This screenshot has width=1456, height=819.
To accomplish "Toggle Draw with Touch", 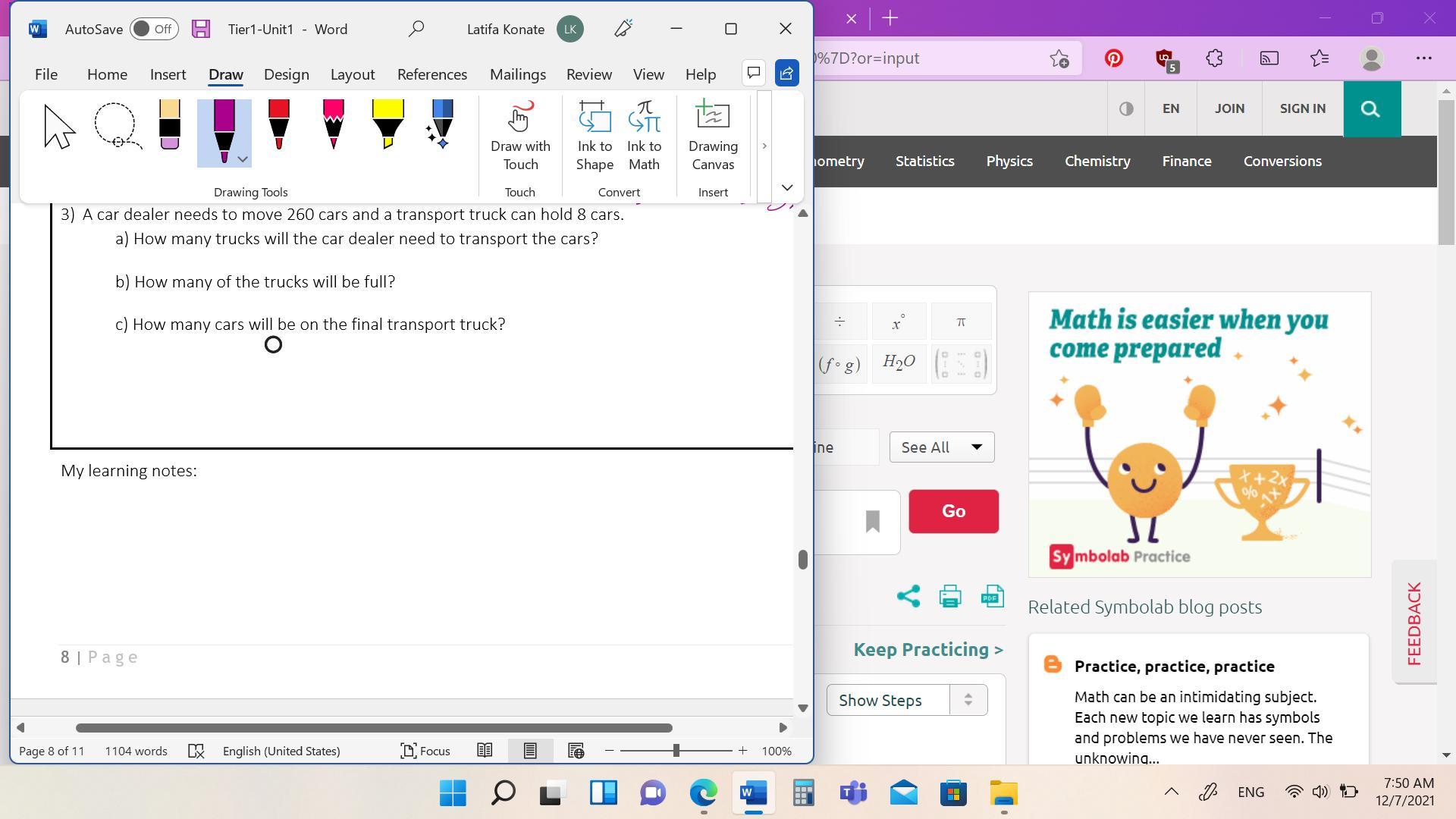I will [x=520, y=136].
